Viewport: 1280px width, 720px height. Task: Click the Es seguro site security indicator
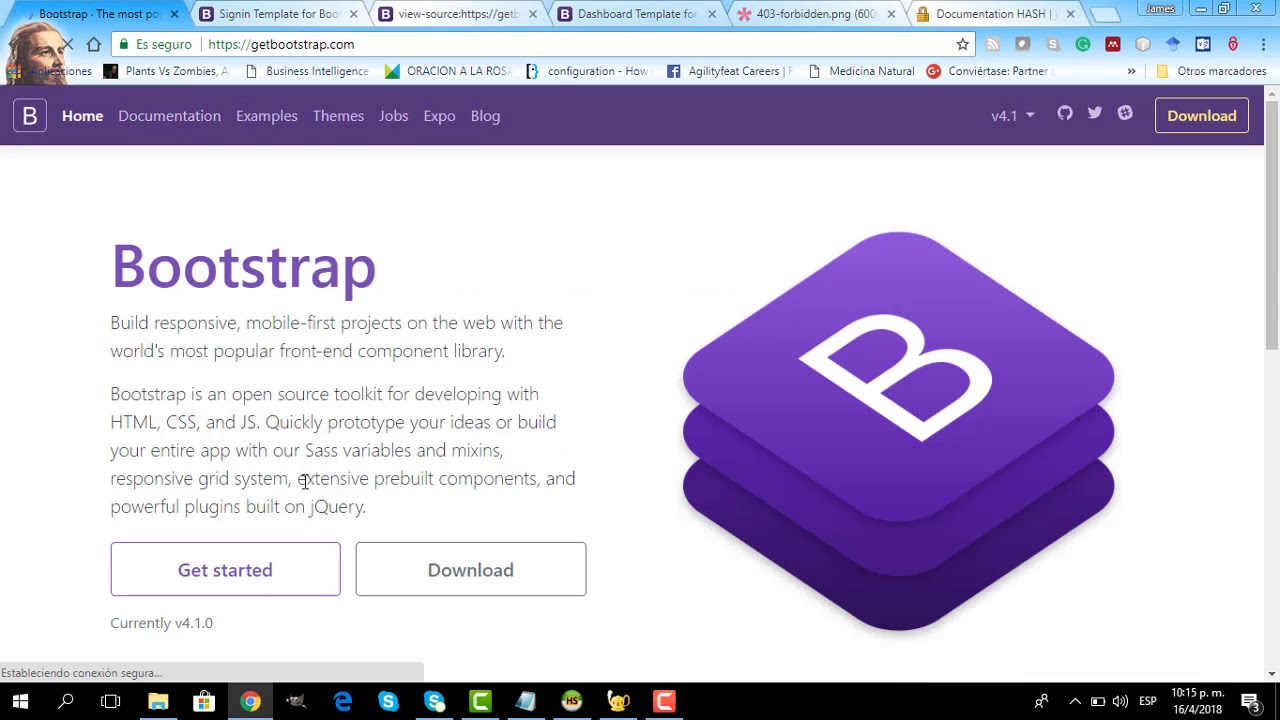(155, 44)
